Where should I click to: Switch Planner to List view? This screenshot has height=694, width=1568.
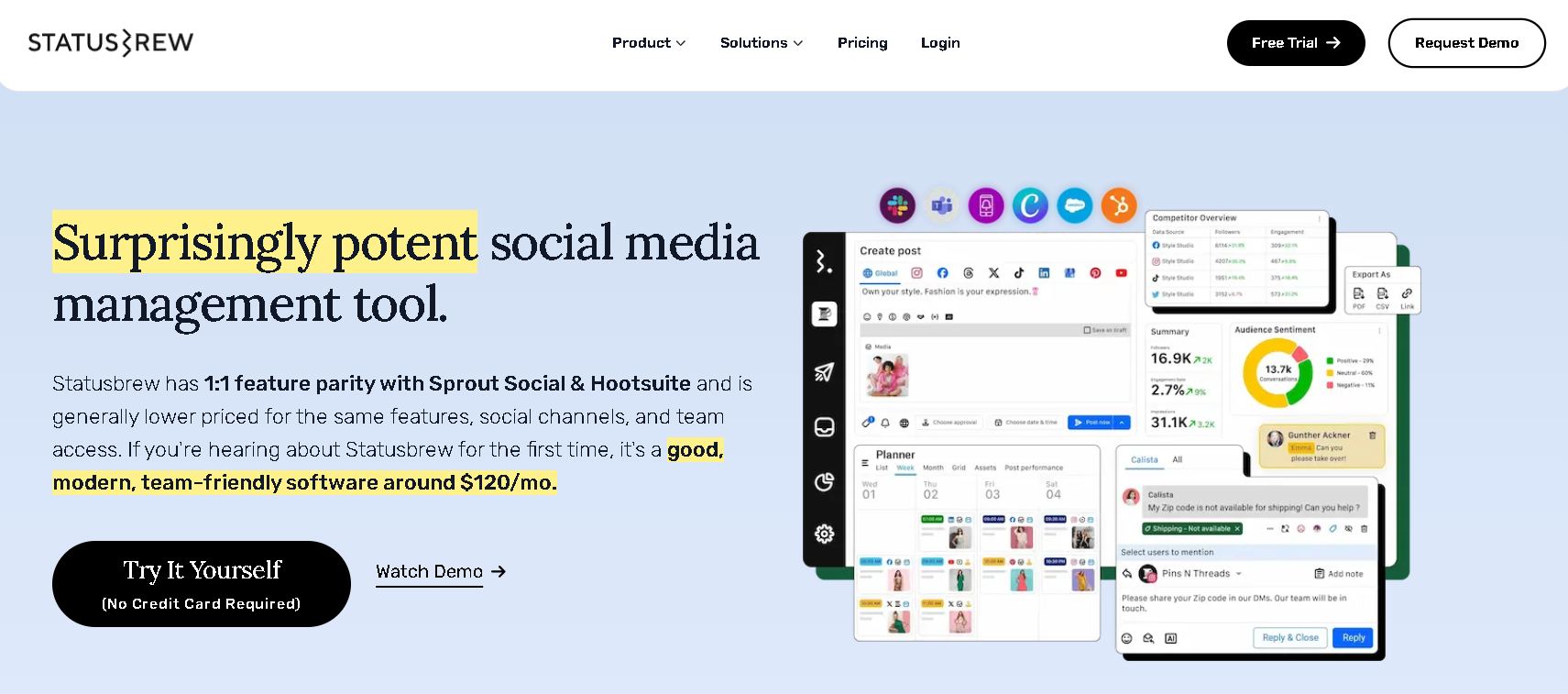(882, 468)
